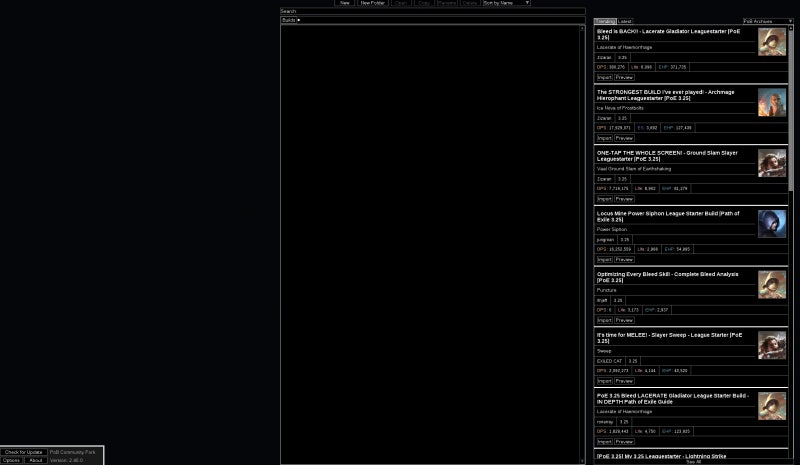
Task: Open 'It's time for MELEE' Slayer Sweep title
Action: 669,338
